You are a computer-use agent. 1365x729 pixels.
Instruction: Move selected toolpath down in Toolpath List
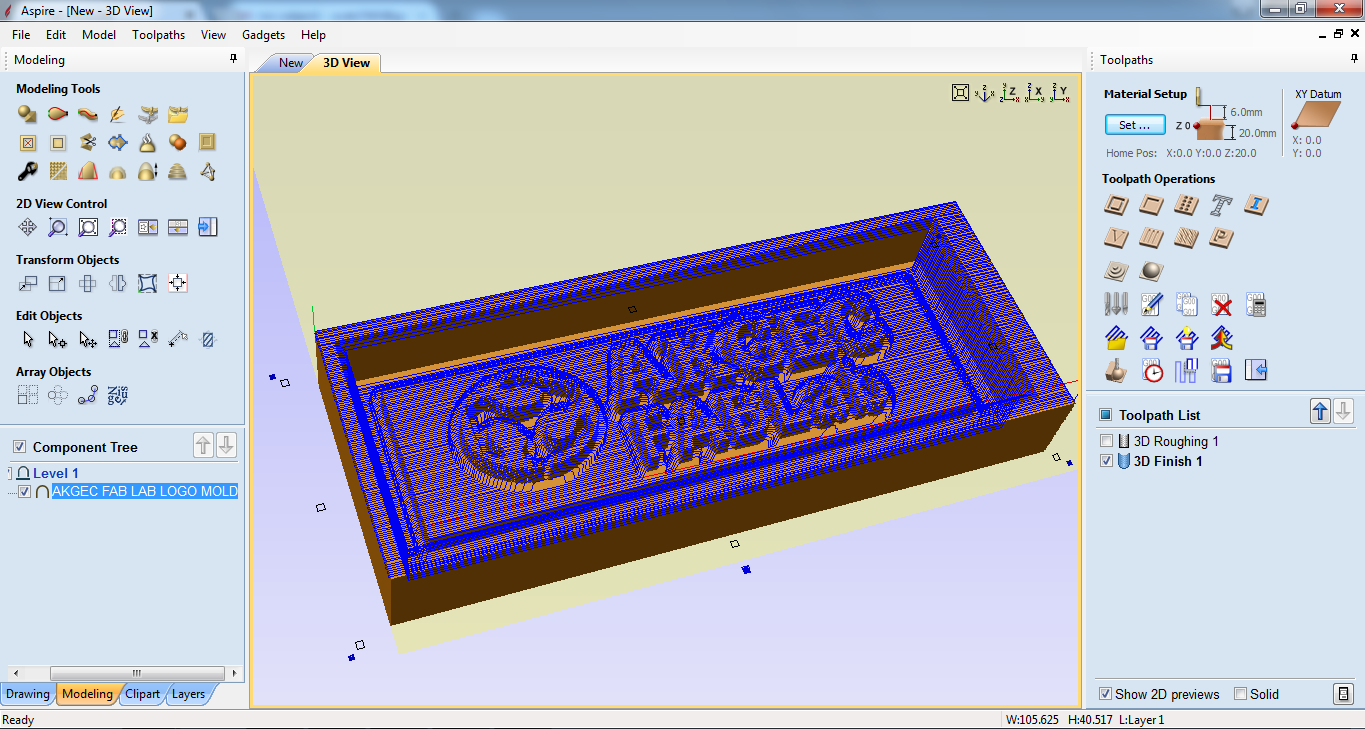click(x=1344, y=411)
